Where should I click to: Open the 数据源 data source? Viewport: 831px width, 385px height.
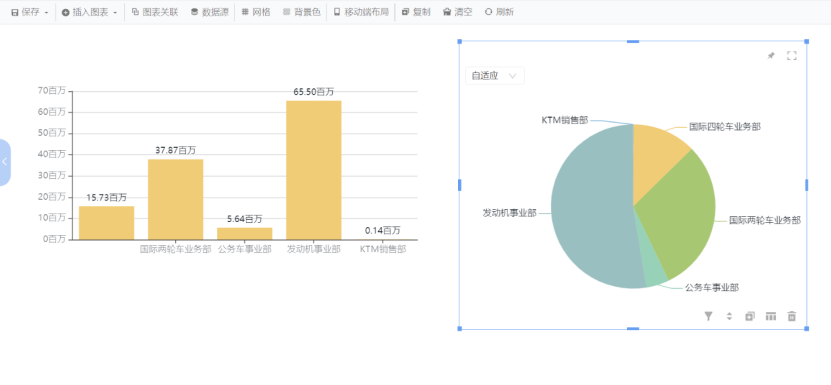(209, 12)
